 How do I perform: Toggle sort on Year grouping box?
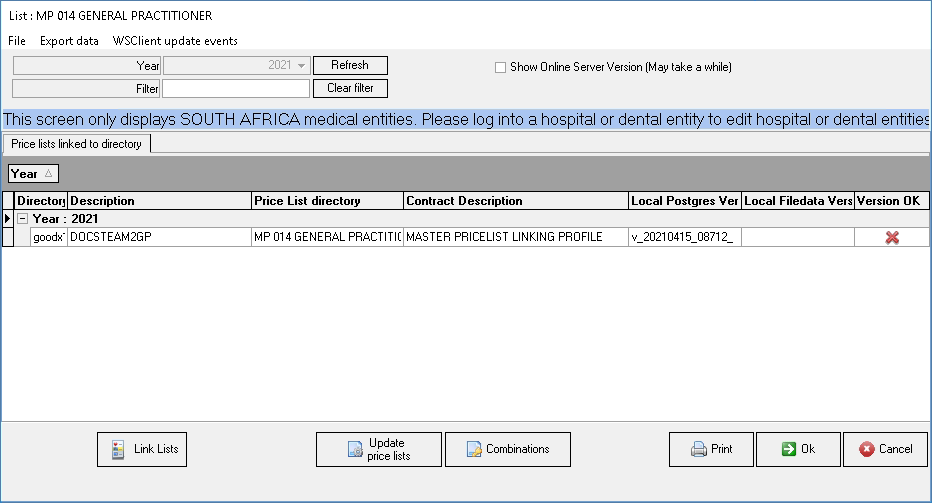point(33,174)
